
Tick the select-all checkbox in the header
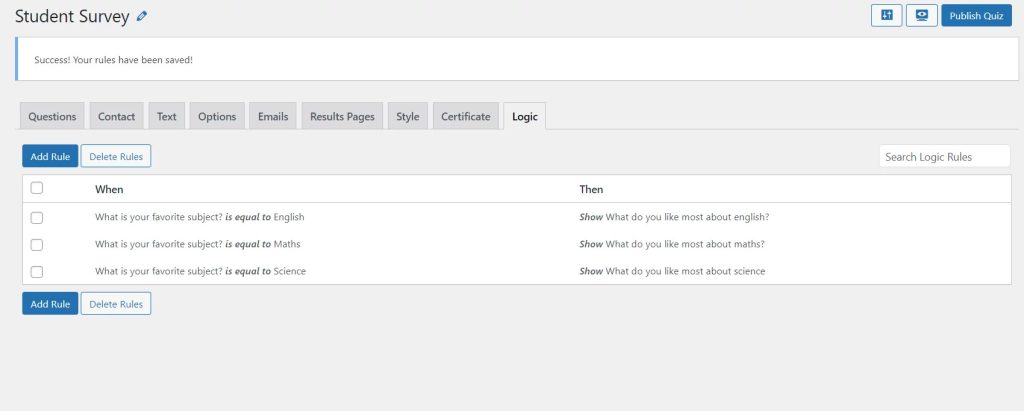[37, 188]
